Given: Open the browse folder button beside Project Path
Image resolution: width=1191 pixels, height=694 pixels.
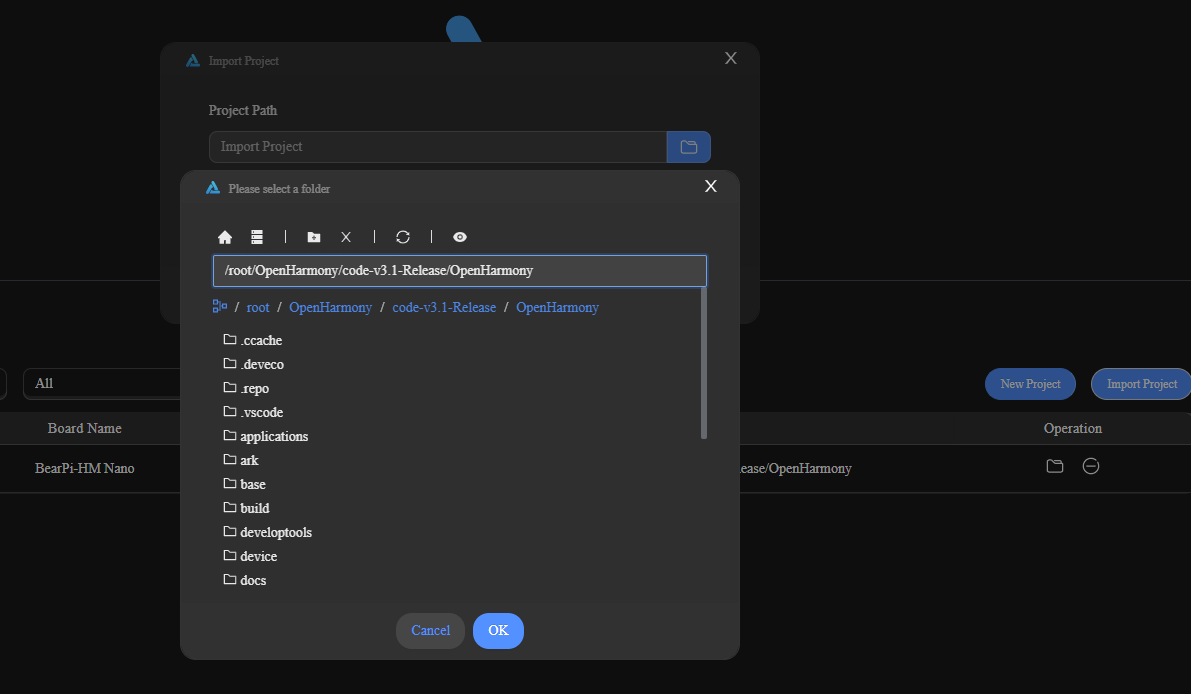Looking at the screenshot, I should point(689,147).
